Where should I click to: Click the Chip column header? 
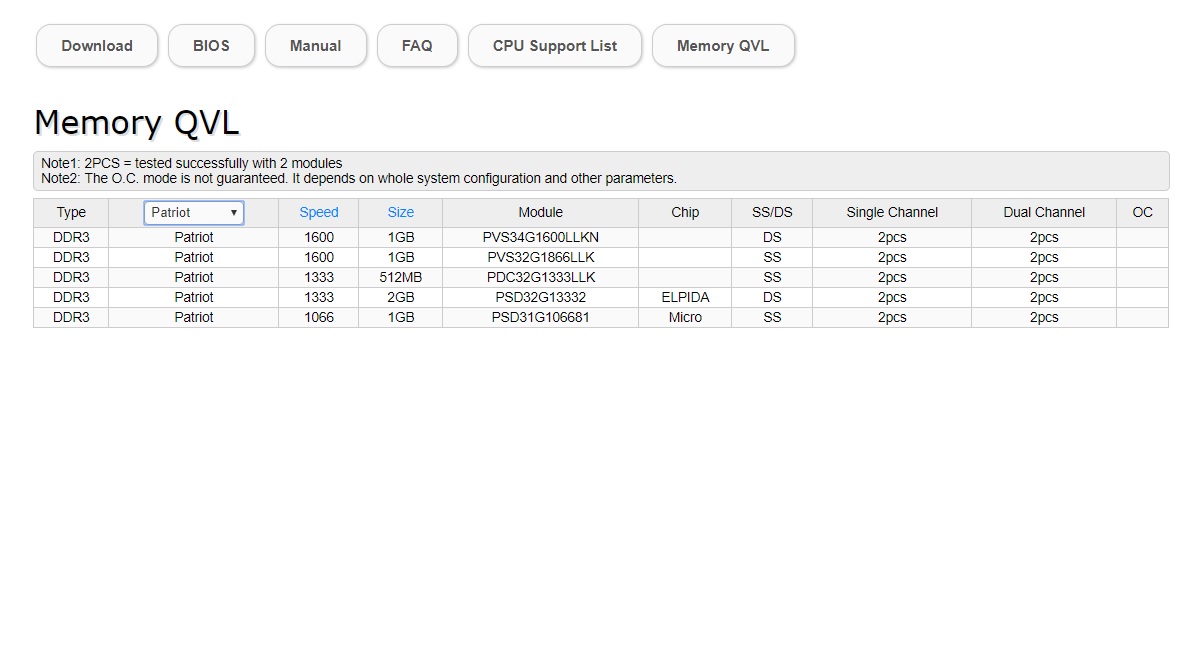coord(685,212)
